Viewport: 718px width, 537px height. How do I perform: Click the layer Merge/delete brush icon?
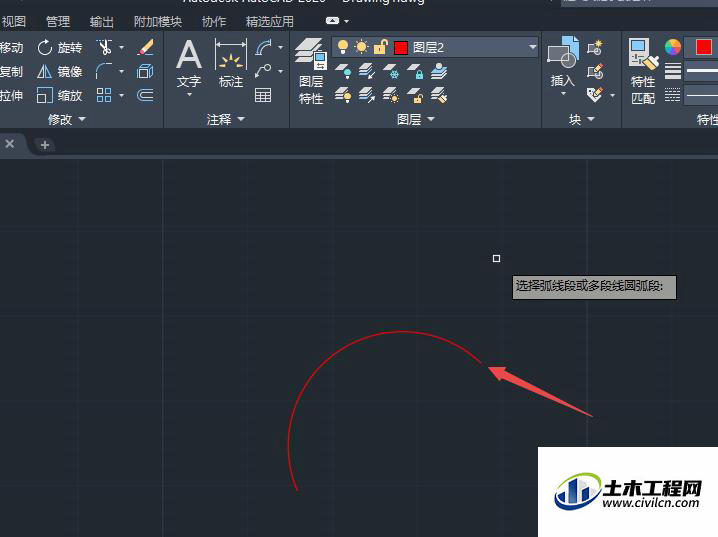[x=439, y=95]
